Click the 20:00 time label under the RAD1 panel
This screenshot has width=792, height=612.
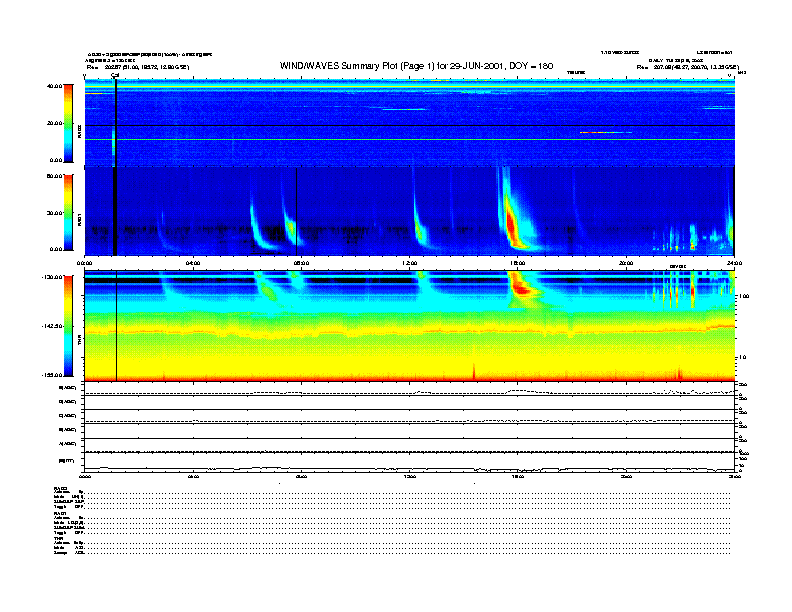point(626,263)
